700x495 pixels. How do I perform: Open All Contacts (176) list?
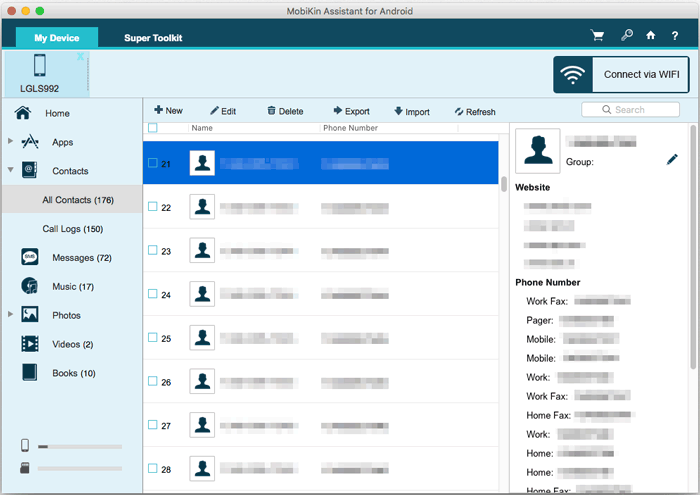coord(72,200)
